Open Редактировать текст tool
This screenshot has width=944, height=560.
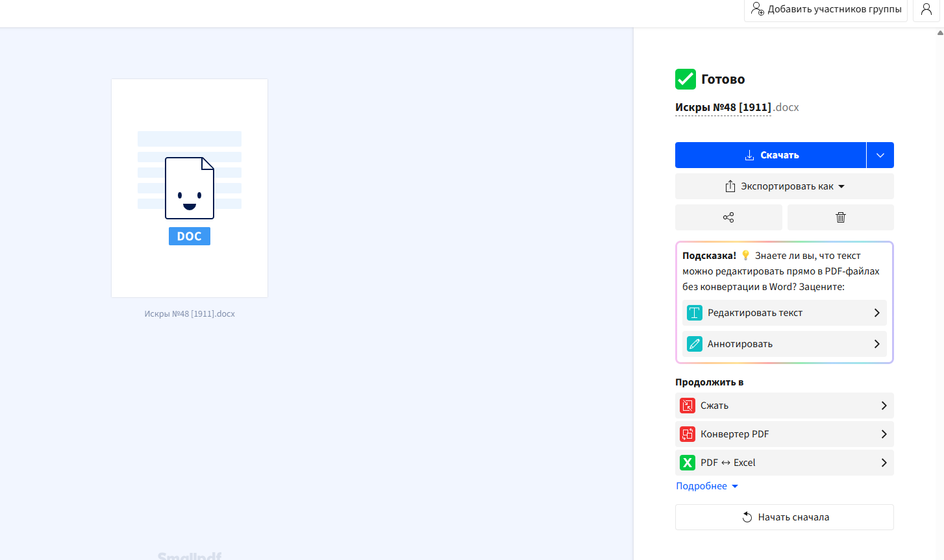pyautogui.click(x=784, y=313)
